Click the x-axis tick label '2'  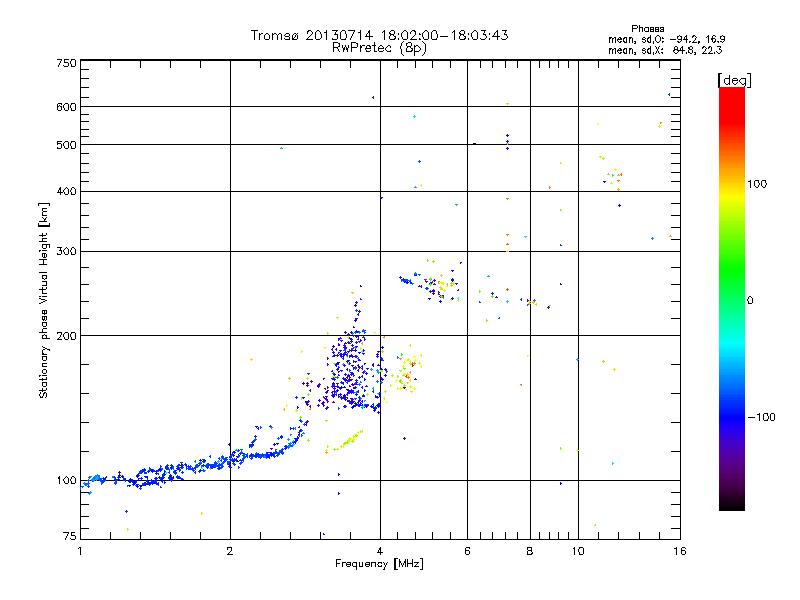coord(230,551)
